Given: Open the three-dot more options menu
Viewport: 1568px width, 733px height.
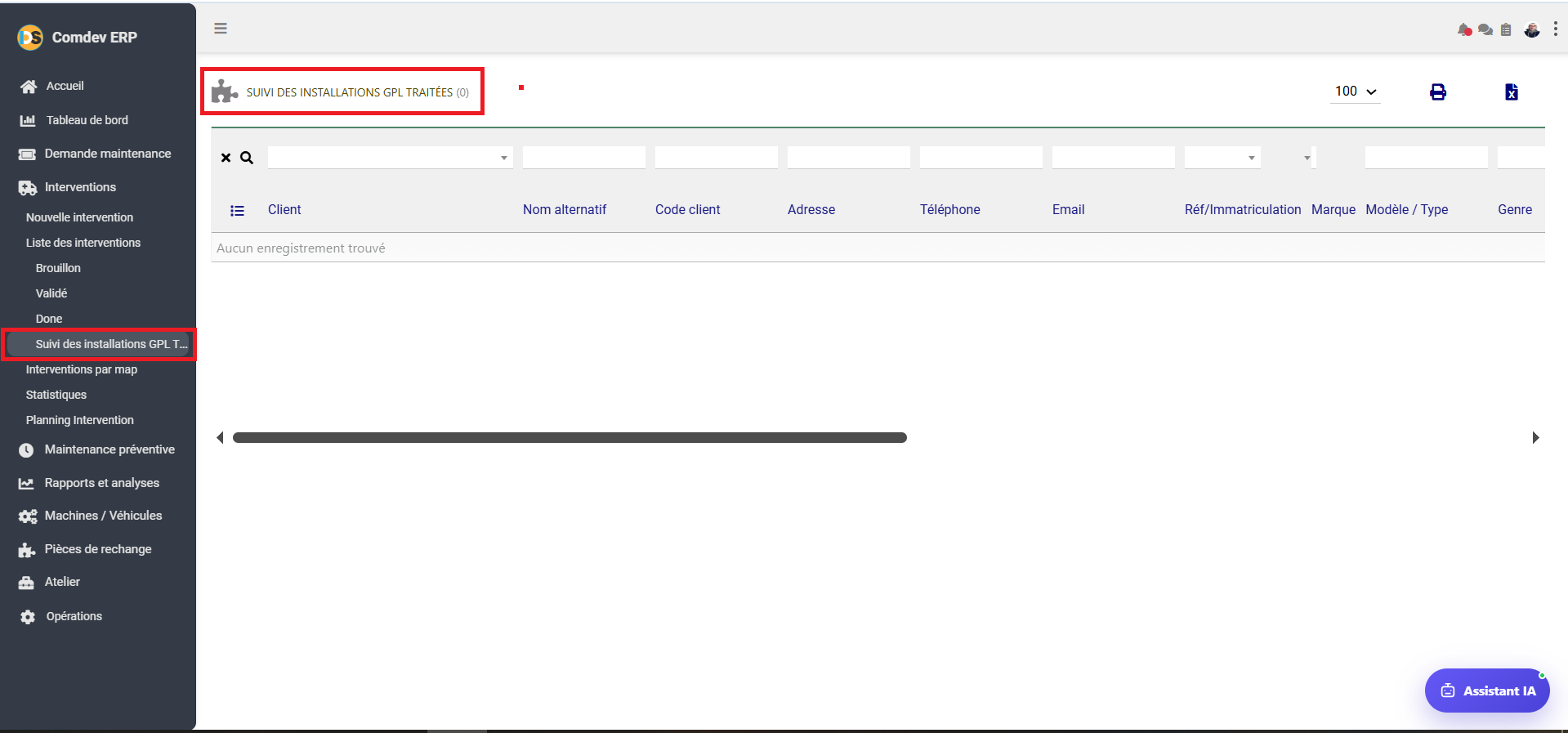Looking at the screenshot, I should 1555,29.
